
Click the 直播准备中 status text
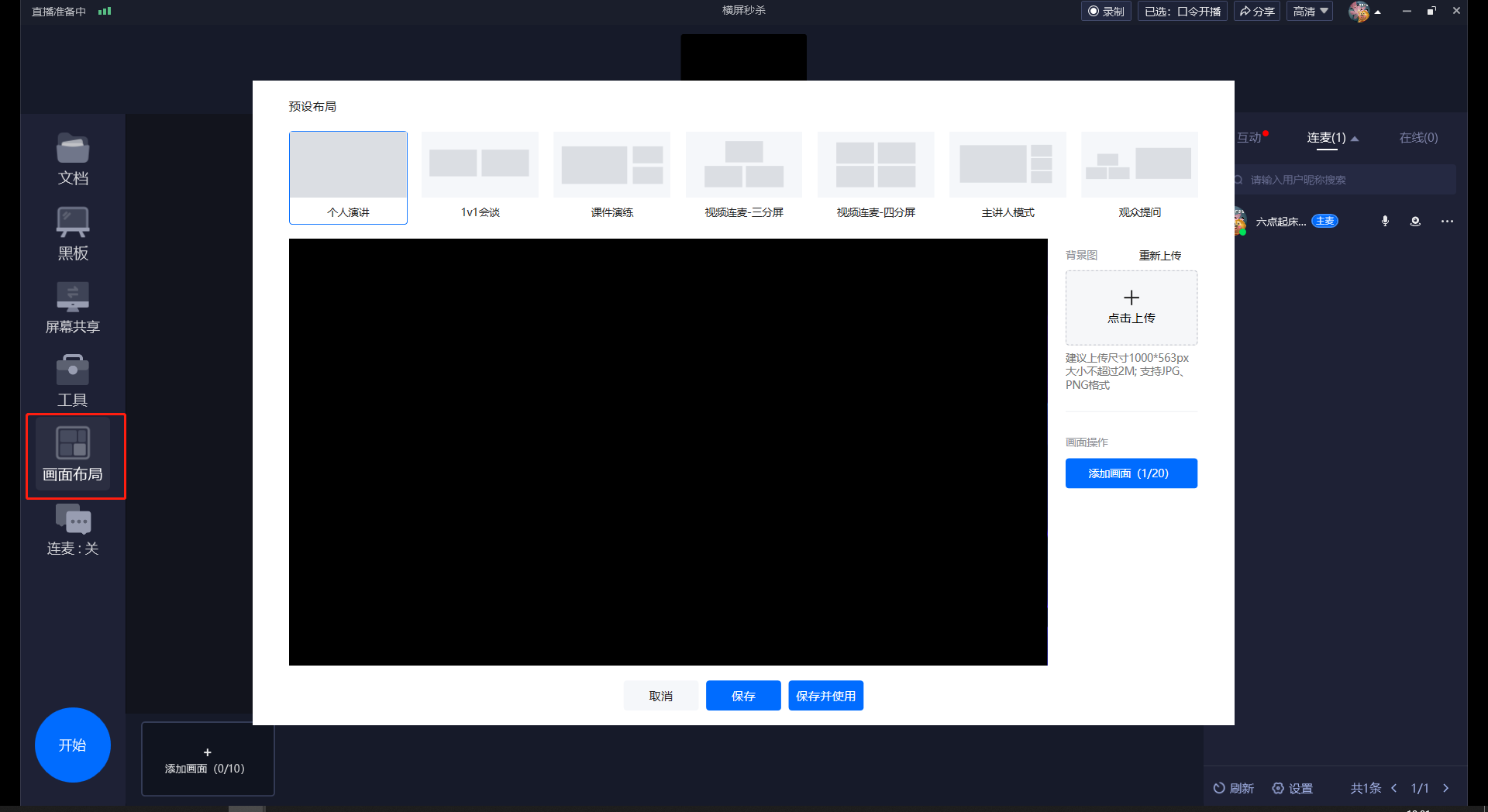[x=59, y=12]
